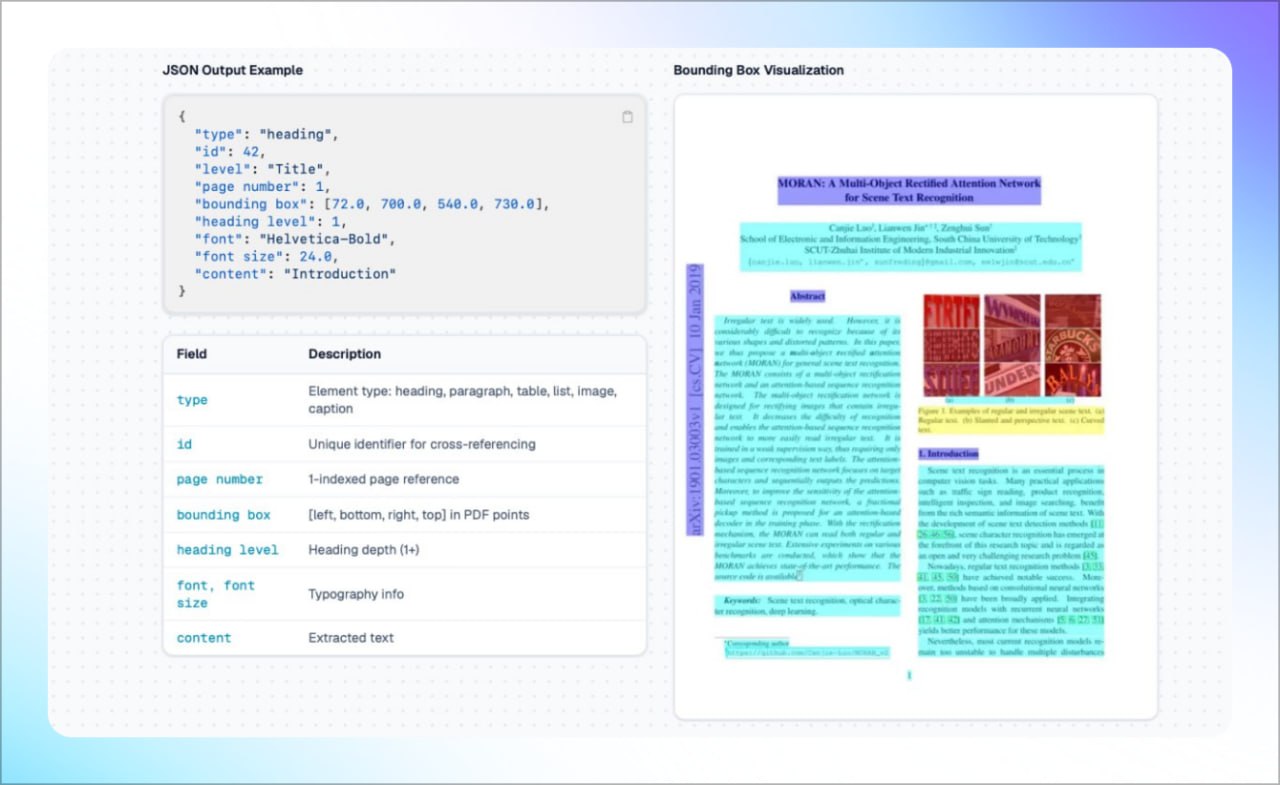Click the highlighted "Abstract" heading box
The width and height of the screenshot is (1280, 785).
[807, 297]
